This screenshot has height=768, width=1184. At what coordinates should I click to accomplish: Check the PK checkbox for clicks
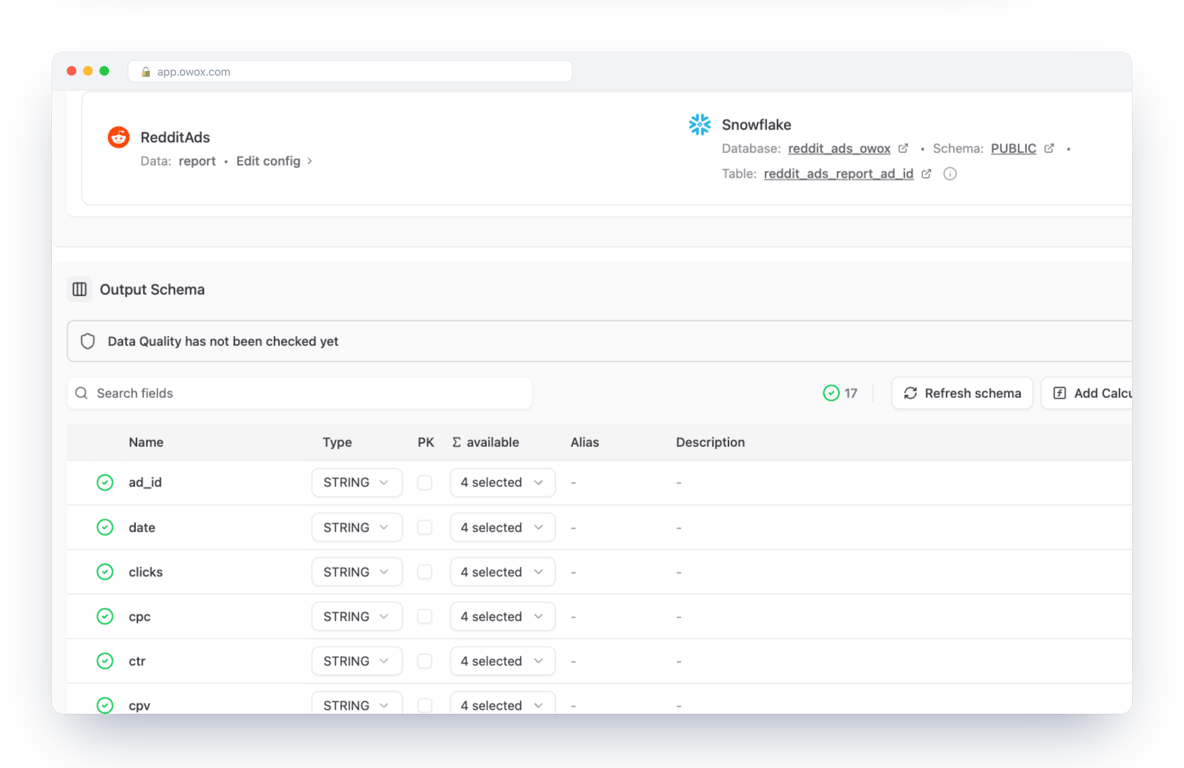click(x=425, y=572)
